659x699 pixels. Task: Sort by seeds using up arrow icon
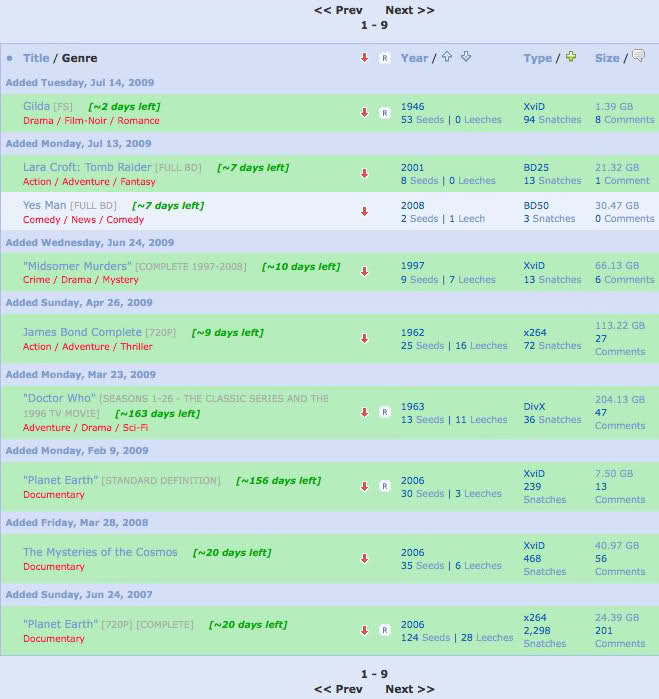[447, 57]
